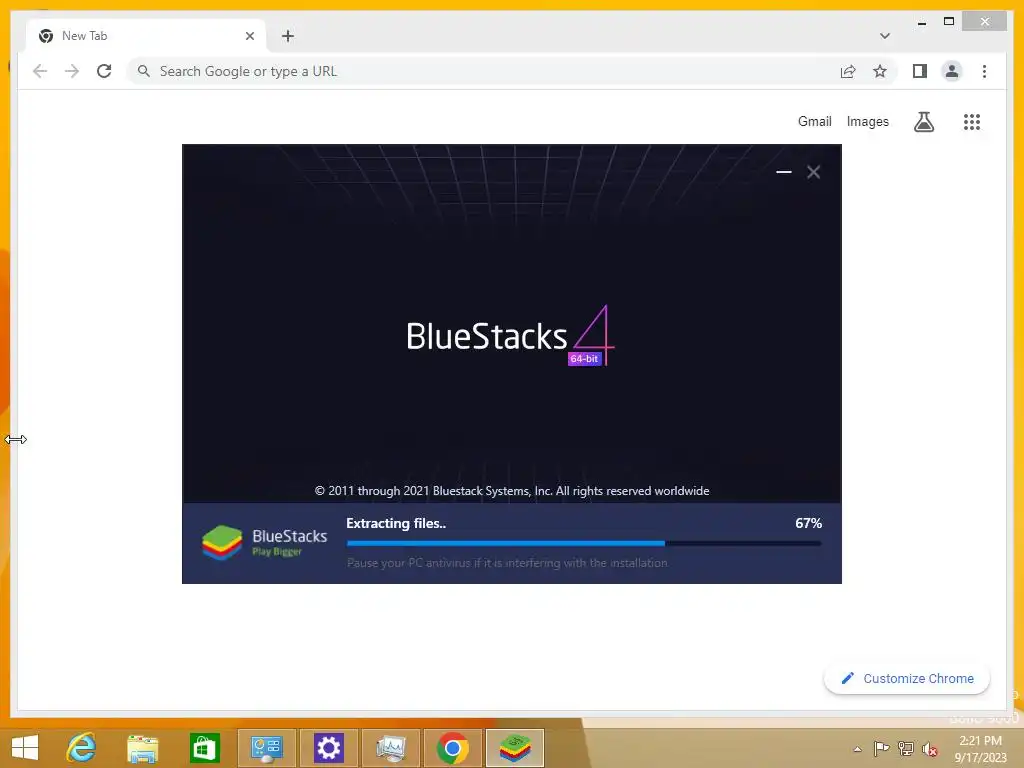Open a new Chrome tab with plus
The width and height of the screenshot is (1024, 768).
point(288,36)
